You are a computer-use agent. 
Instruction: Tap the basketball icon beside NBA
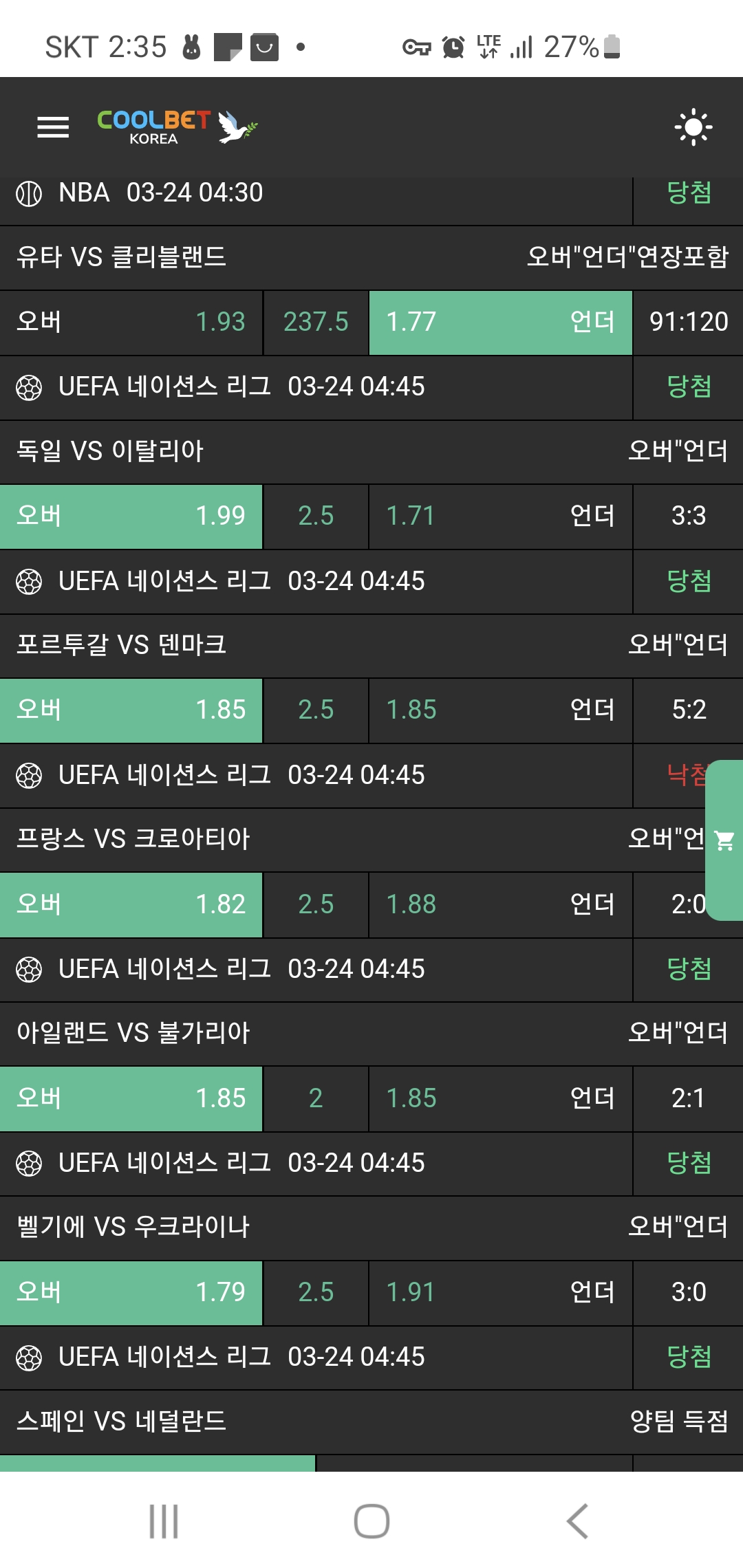tap(29, 193)
